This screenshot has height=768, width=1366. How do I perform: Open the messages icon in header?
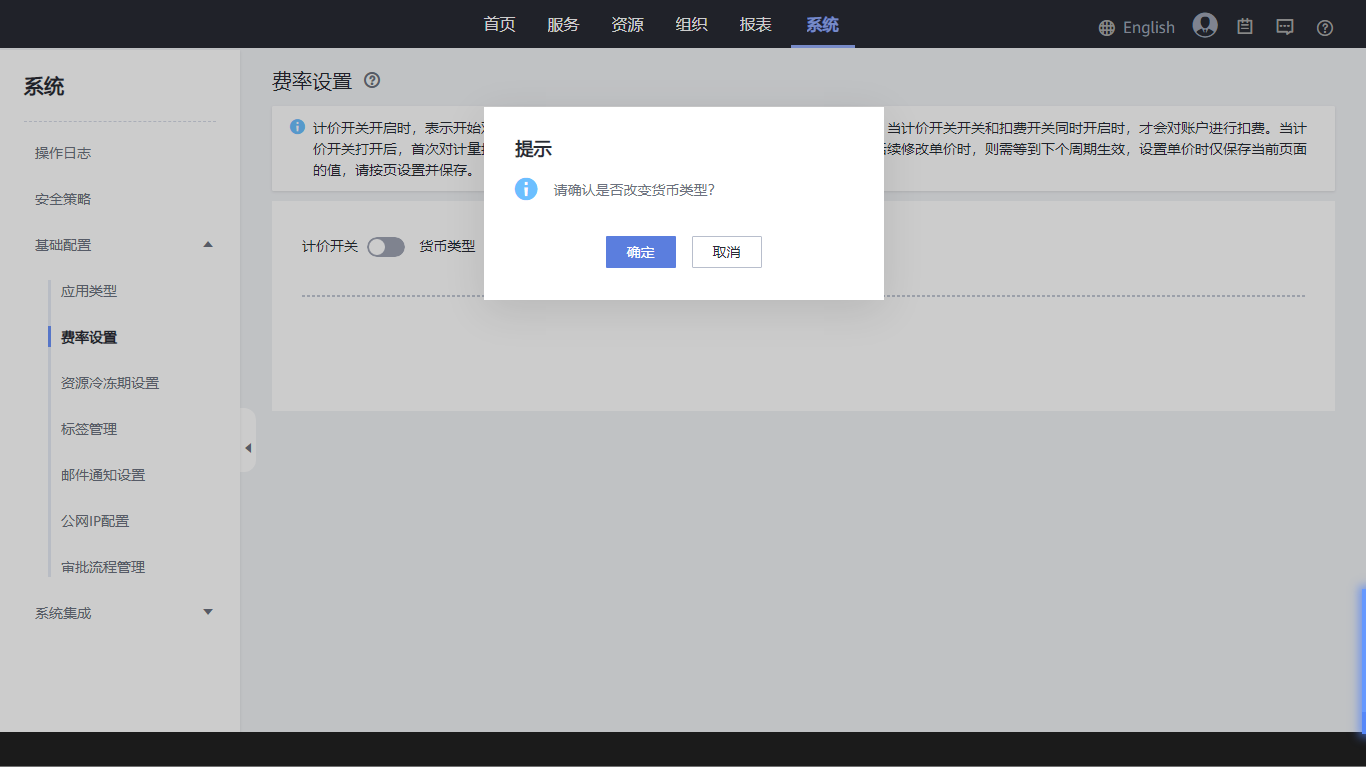tap(1285, 27)
